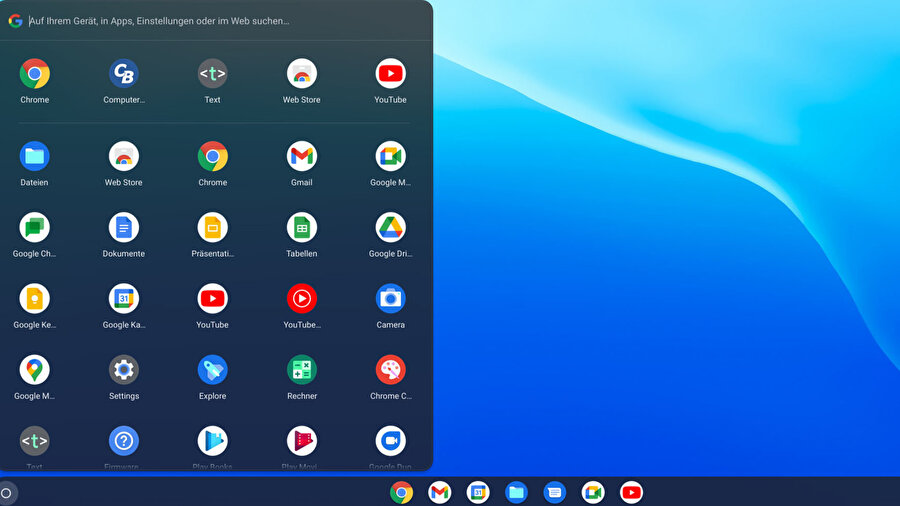
Task: Launch the Explore app
Action: coord(212,369)
